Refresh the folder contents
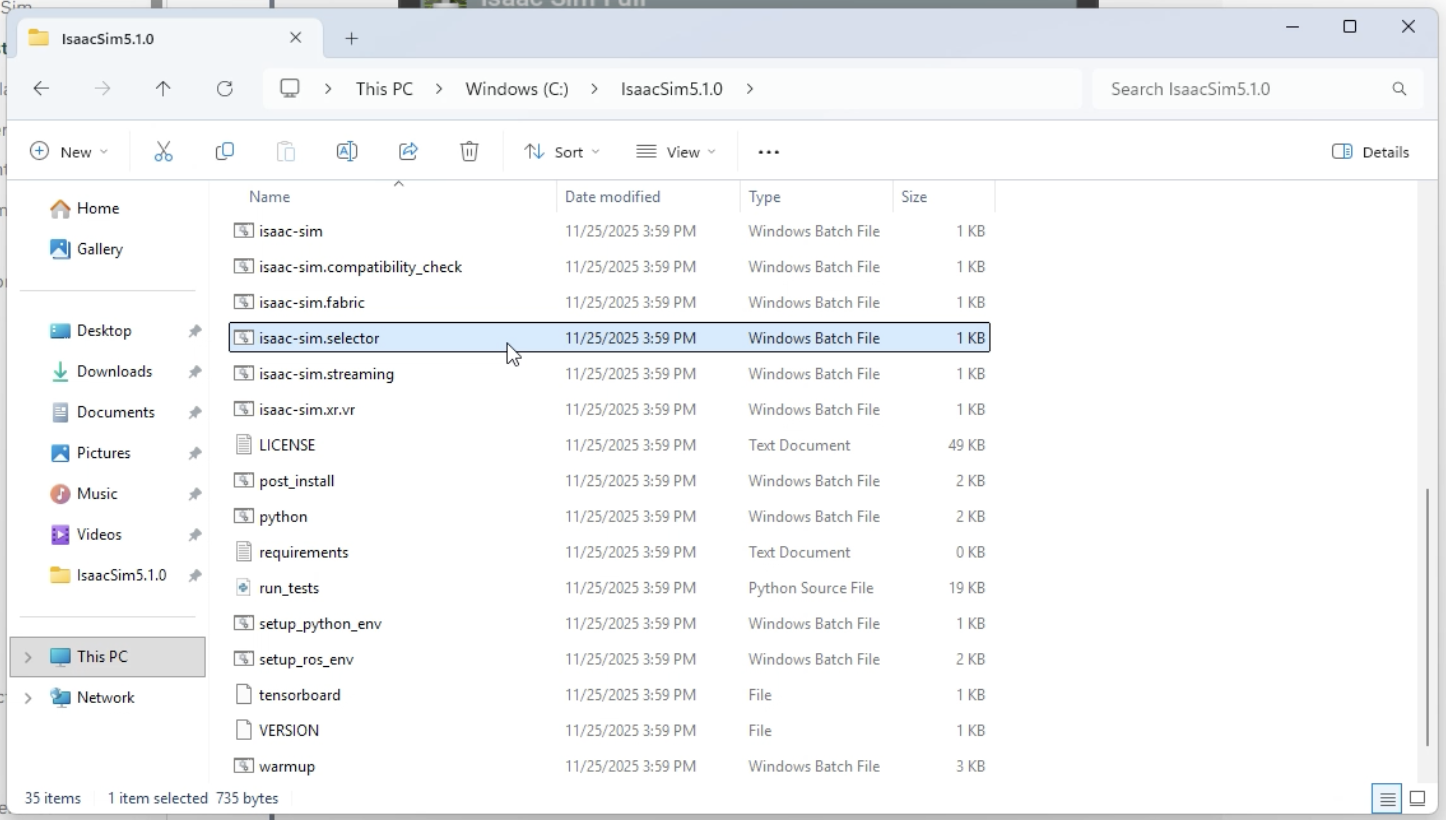This screenshot has width=1446, height=820. [225, 88]
